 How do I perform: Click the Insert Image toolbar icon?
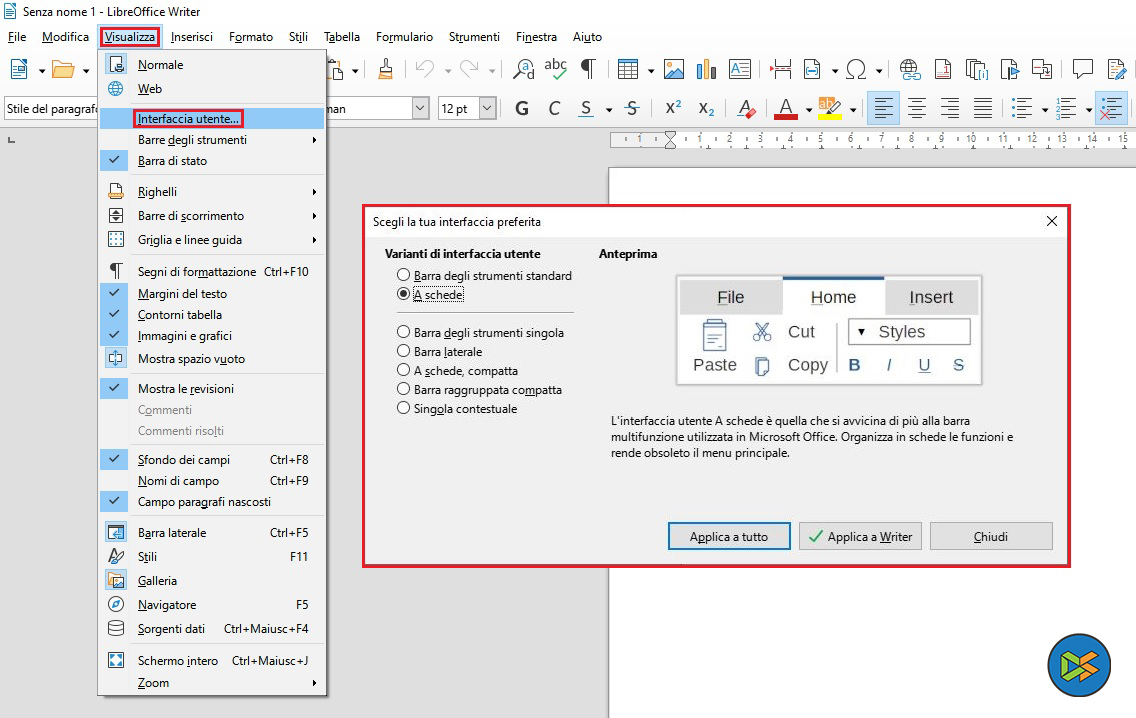point(674,69)
